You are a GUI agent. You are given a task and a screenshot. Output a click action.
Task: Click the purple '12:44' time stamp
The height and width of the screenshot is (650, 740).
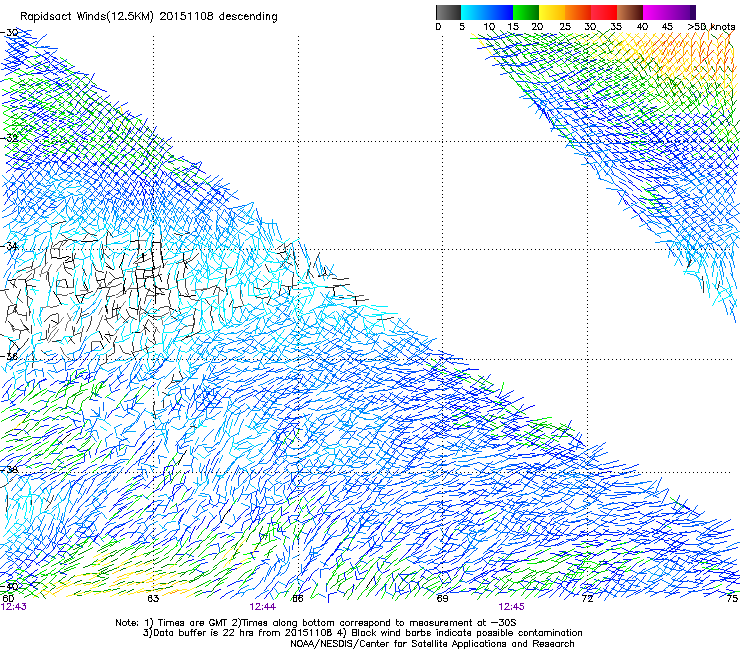pos(263,607)
